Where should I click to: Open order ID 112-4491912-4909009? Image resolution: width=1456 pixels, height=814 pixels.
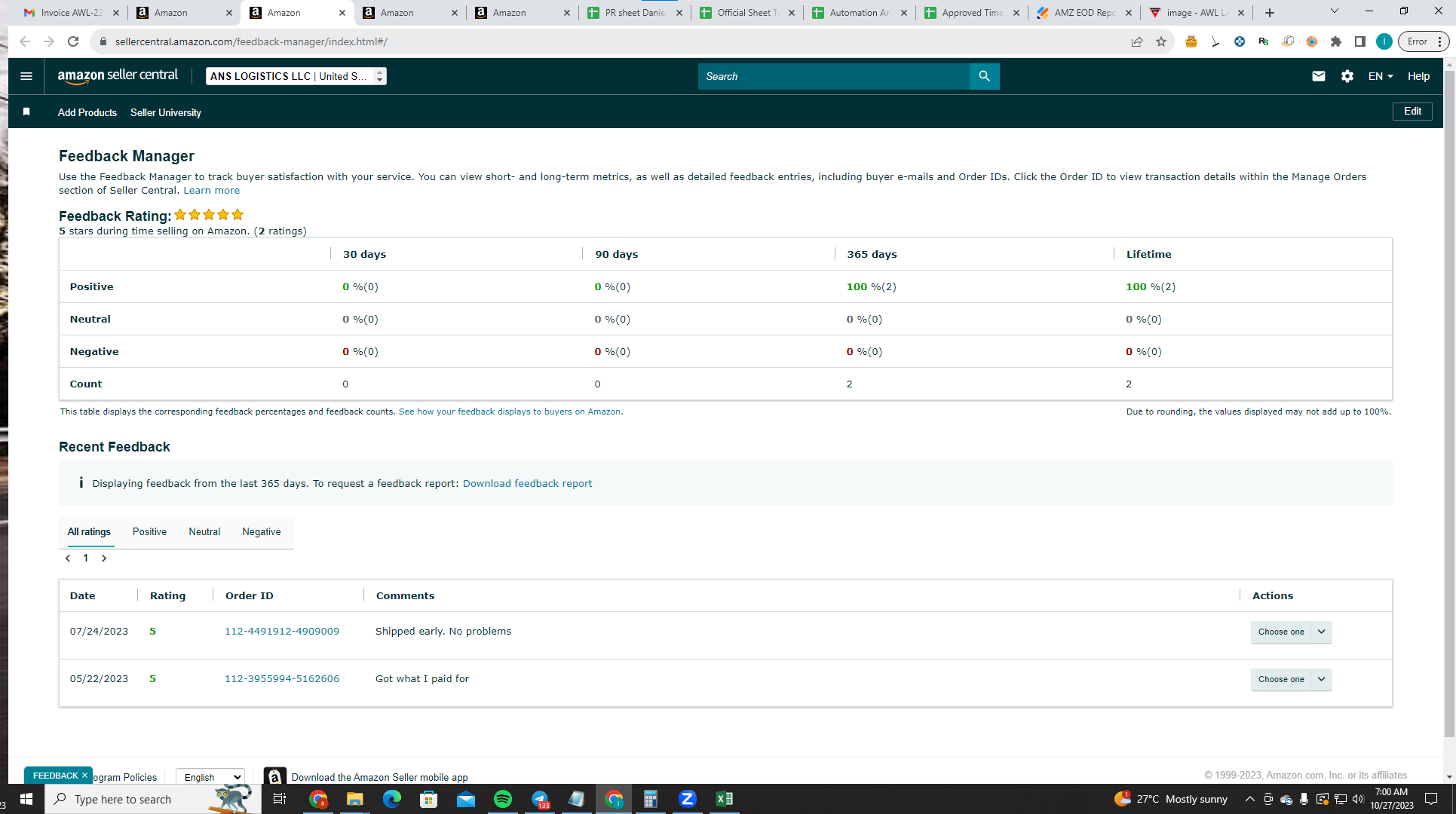coord(282,632)
